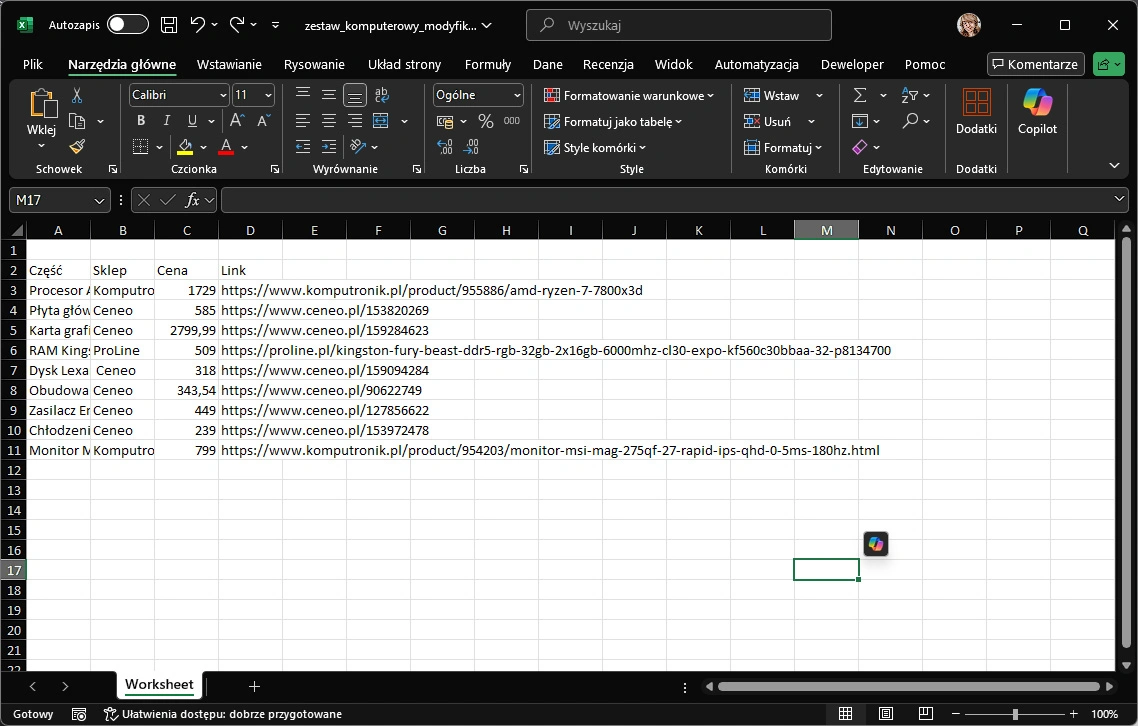Open the Copilot ribbon button
The width and height of the screenshot is (1138, 726).
click(x=1037, y=111)
